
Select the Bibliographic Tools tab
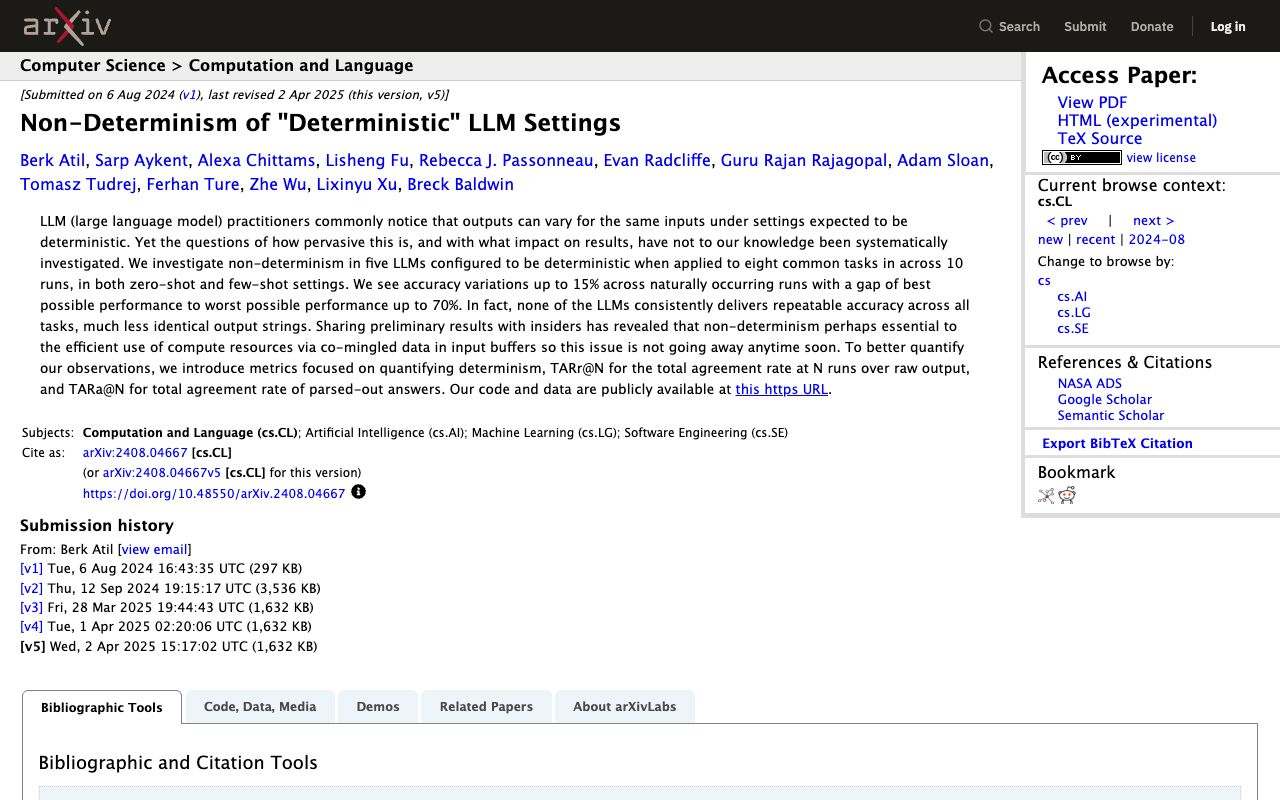[102, 707]
